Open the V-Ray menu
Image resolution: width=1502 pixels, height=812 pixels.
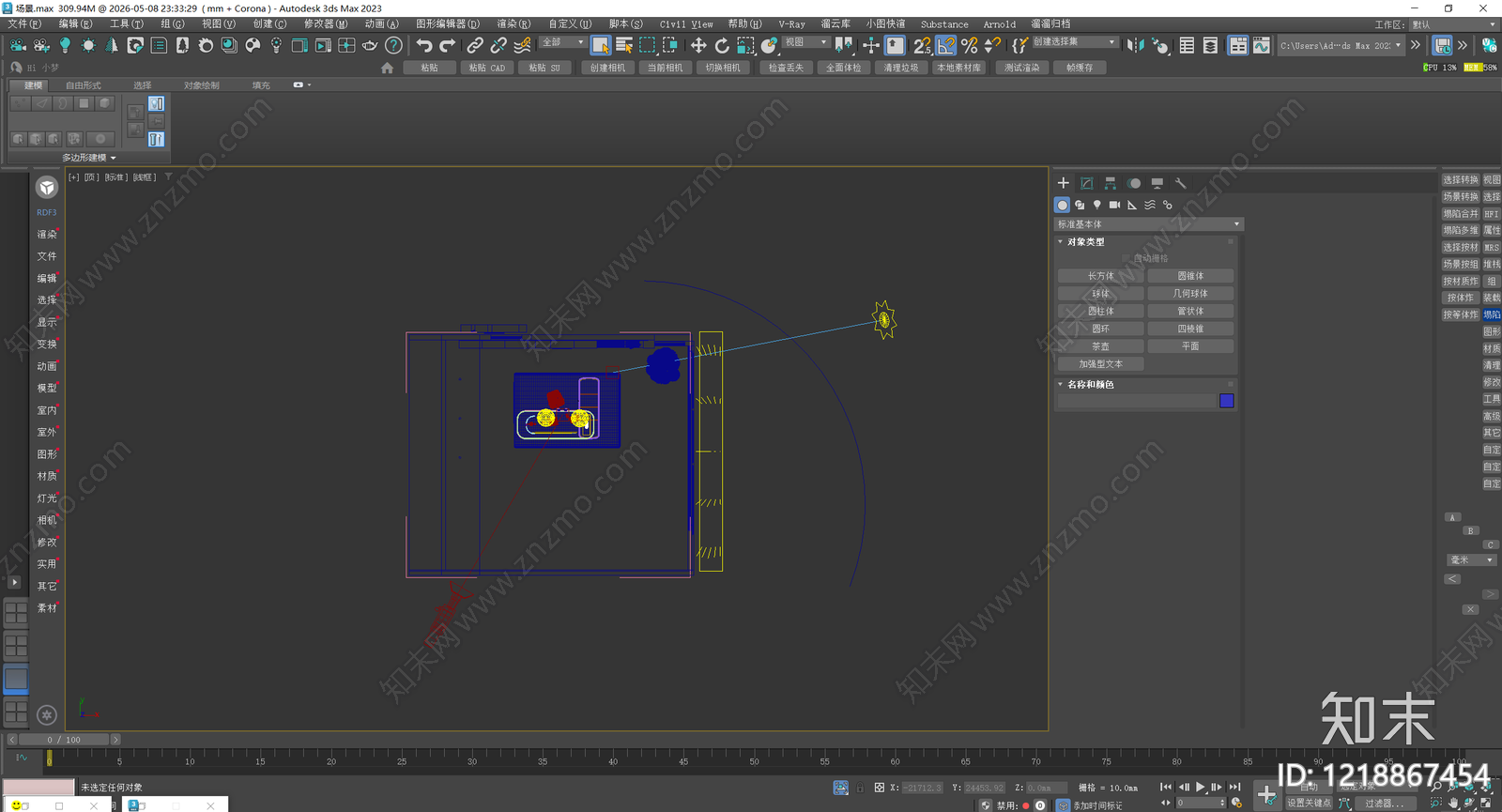click(x=791, y=24)
